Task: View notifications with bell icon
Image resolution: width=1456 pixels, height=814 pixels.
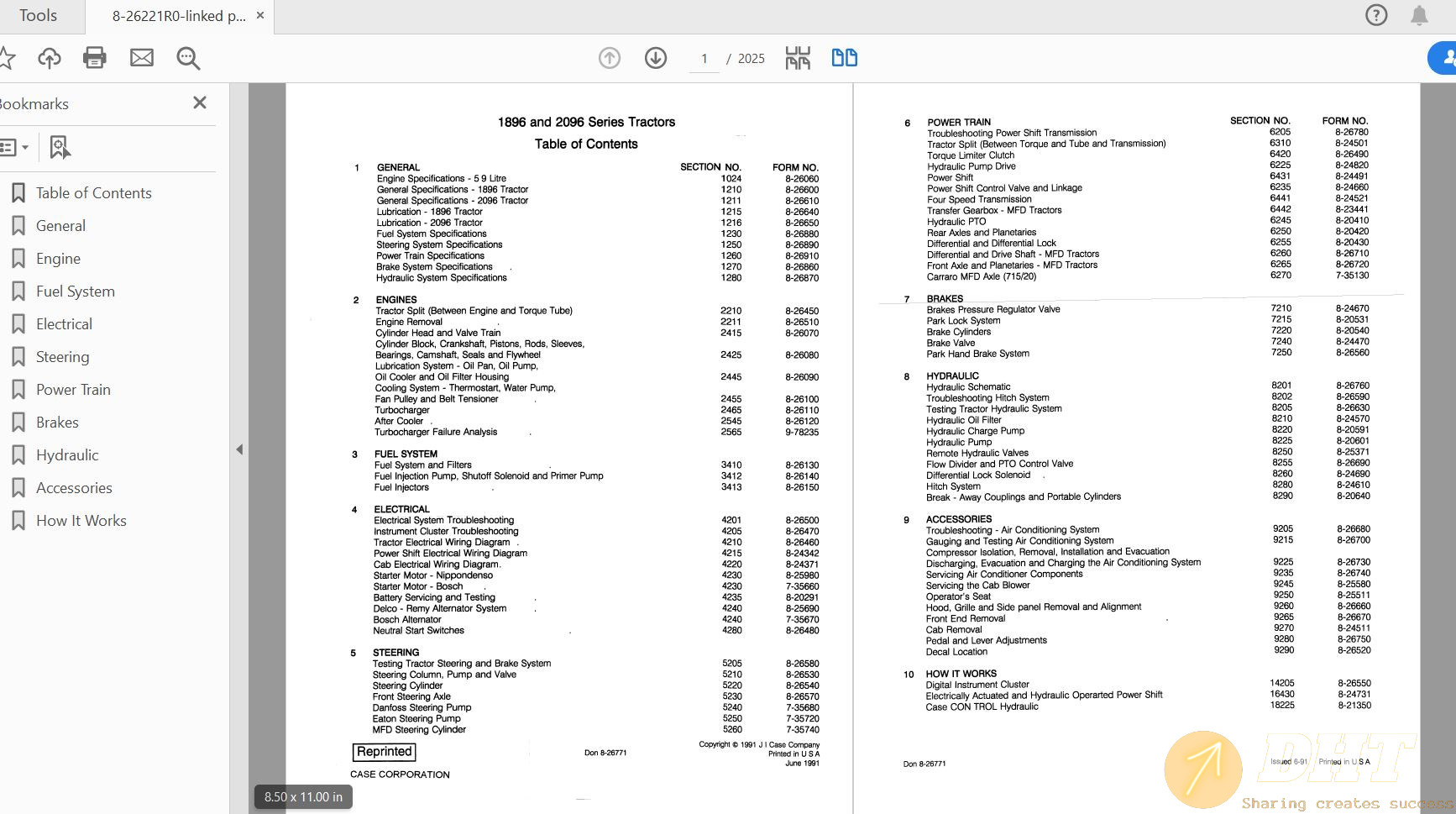Action: click(x=1421, y=14)
